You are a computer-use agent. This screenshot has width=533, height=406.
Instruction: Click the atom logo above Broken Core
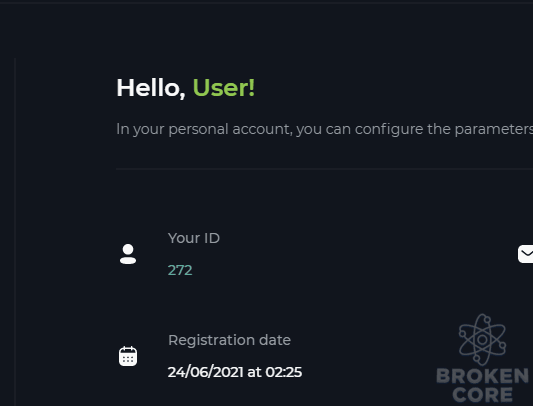(x=482, y=339)
